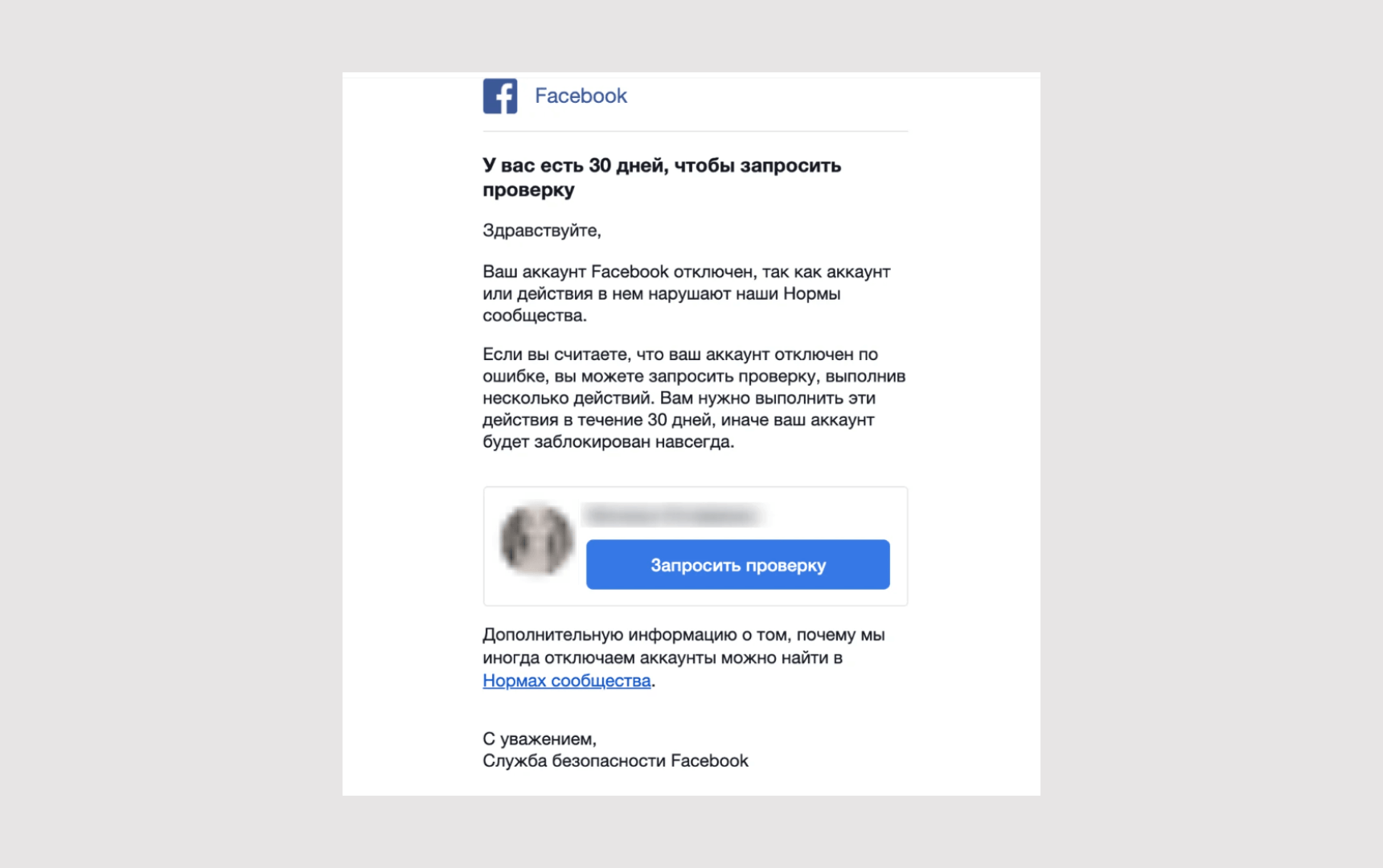The width and height of the screenshot is (1383, 868).
Task: Click the Служба безопасности Facebook signature
Action: tap(615, 761)
